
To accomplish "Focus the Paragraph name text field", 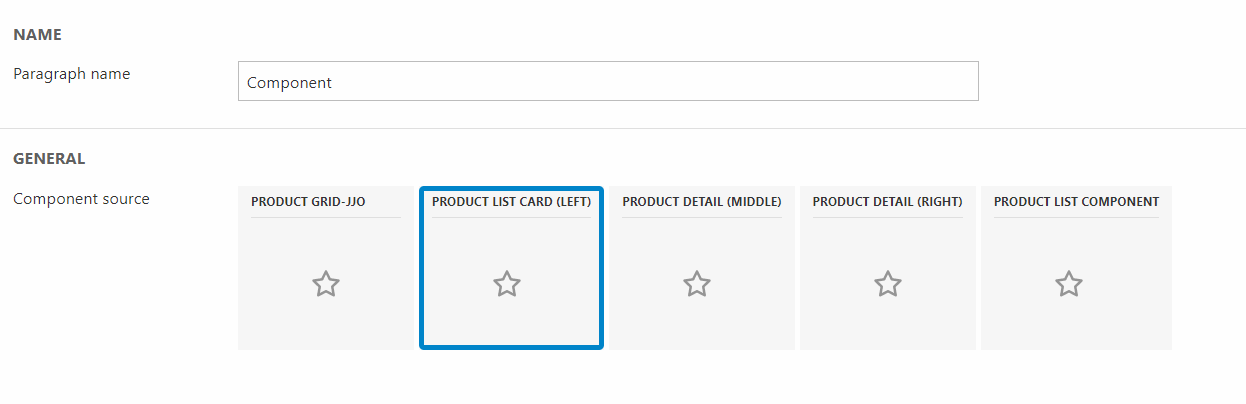I will coord(608,82).
